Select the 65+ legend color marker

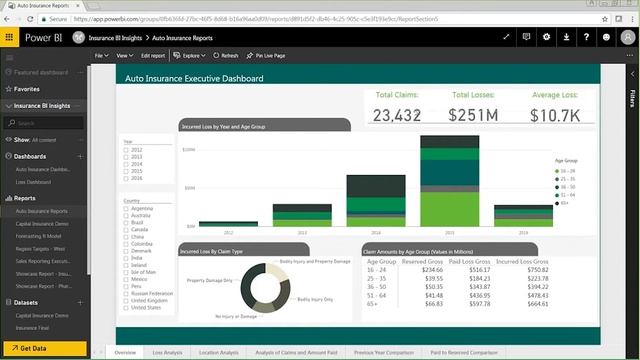click(557, 203)
